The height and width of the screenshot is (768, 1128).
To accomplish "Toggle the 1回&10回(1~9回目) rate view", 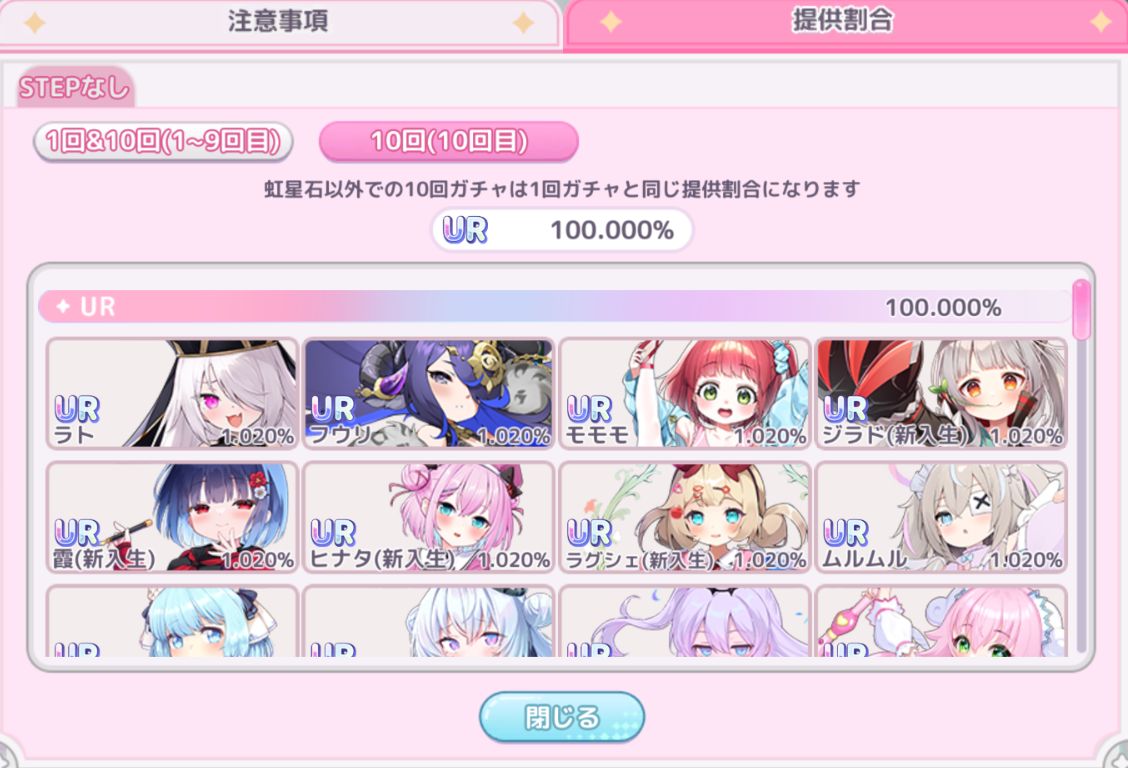I will (x=163, y=141).
